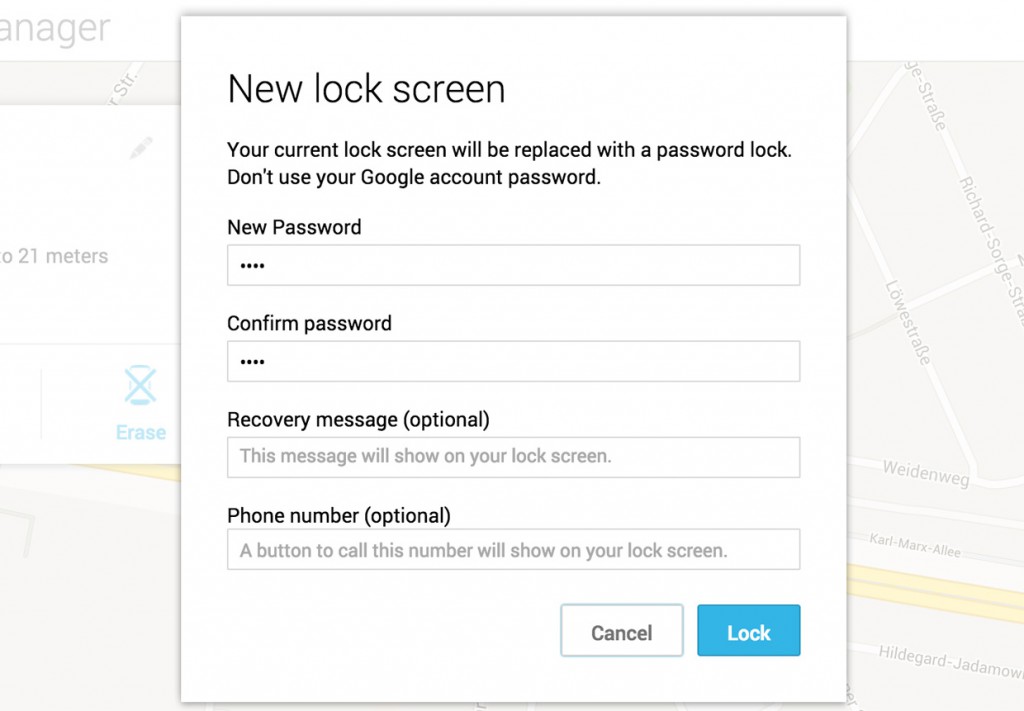Click the pencil rename icon
This screenshot has width=1024, height=711.
click(x=141, y=148)
